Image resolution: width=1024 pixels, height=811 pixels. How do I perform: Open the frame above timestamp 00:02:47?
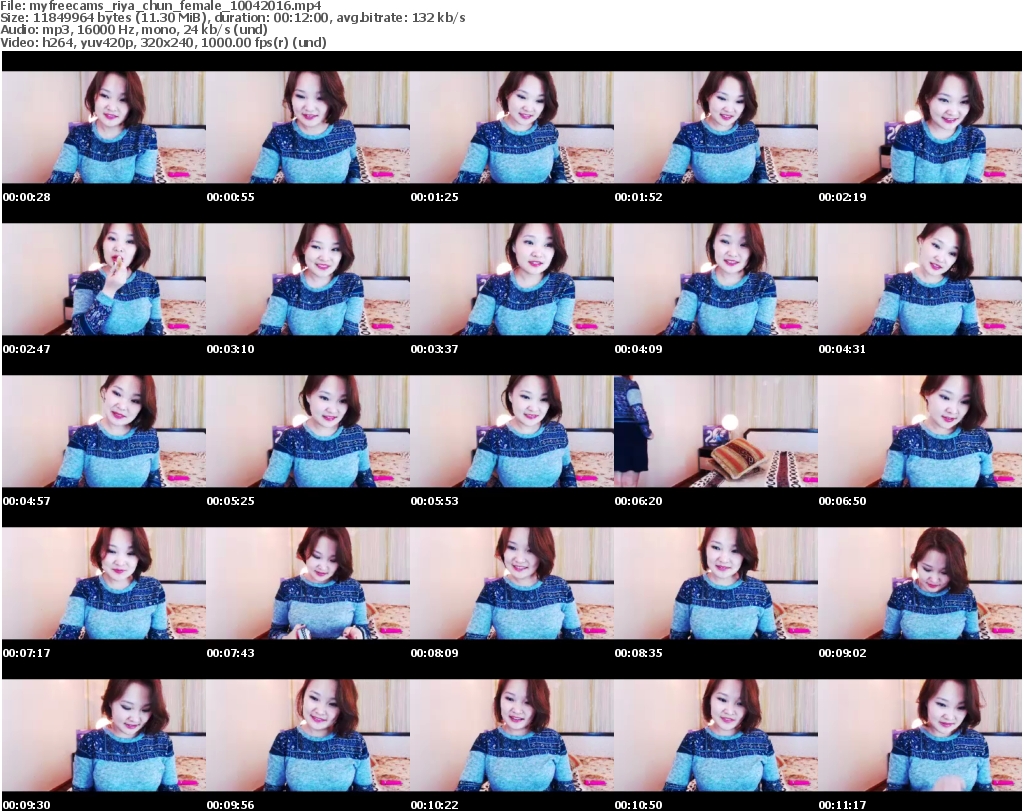[104, 279]
